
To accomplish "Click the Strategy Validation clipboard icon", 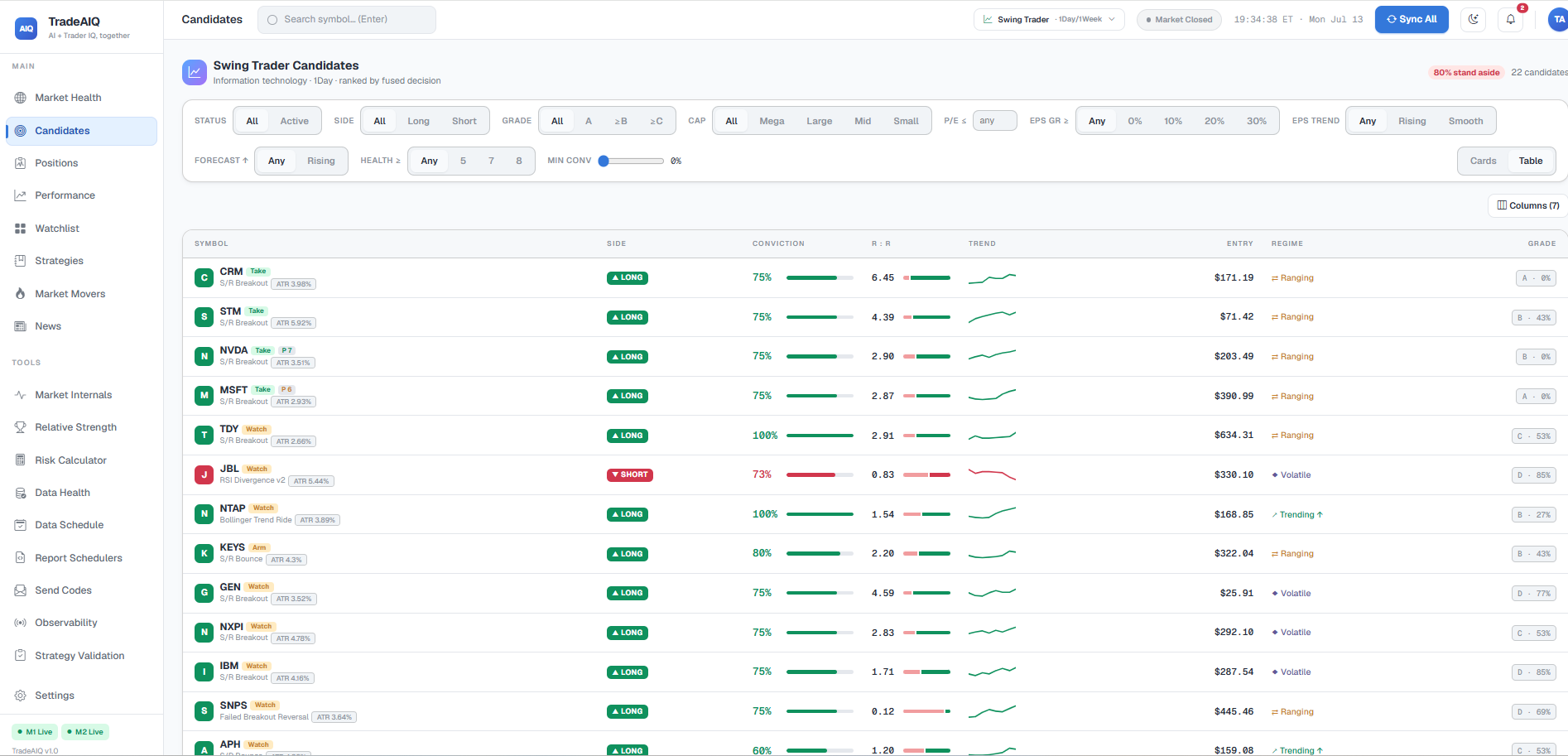I will tap(20, 656).
